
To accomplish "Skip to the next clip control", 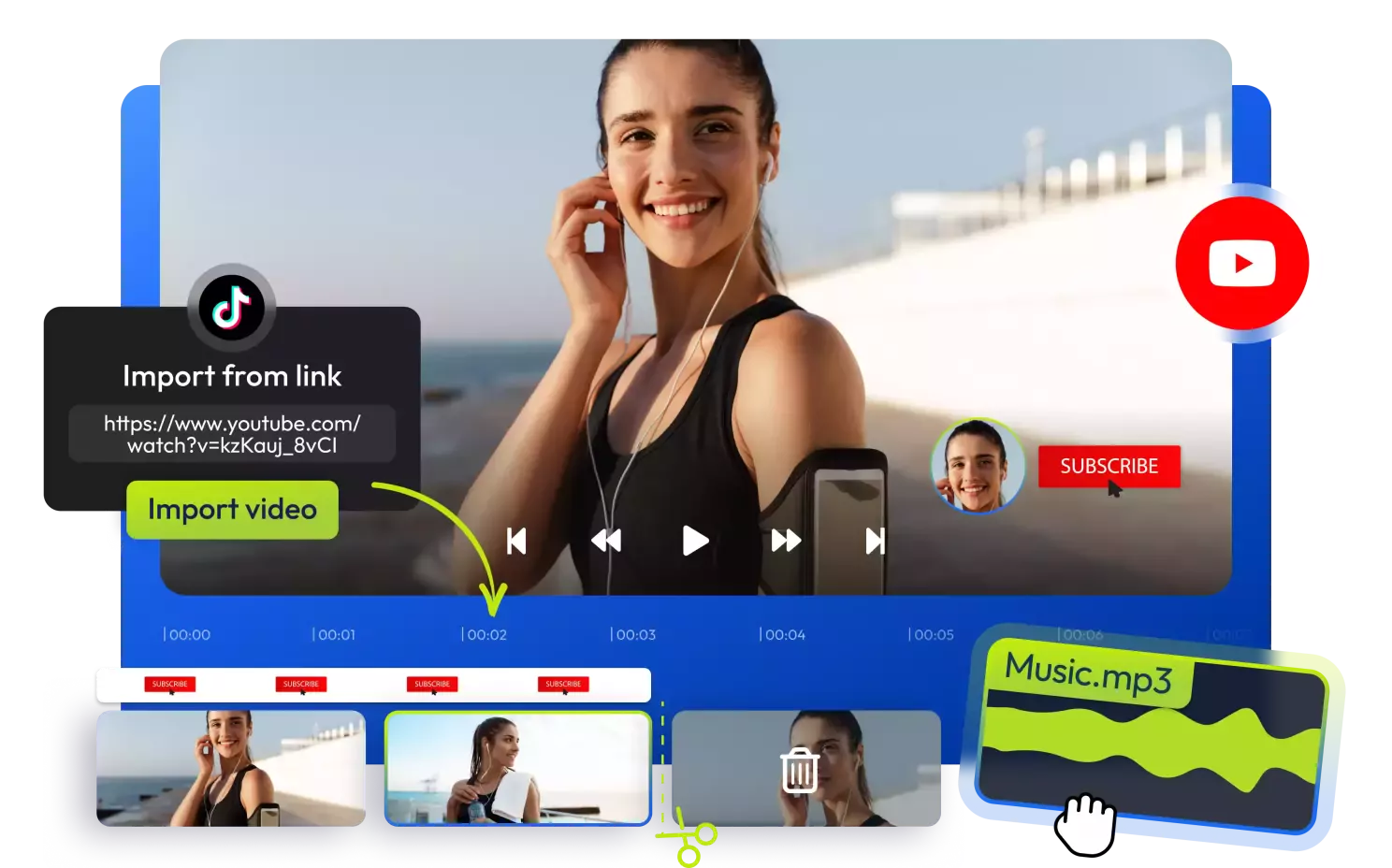I will [x=876, y=541].
